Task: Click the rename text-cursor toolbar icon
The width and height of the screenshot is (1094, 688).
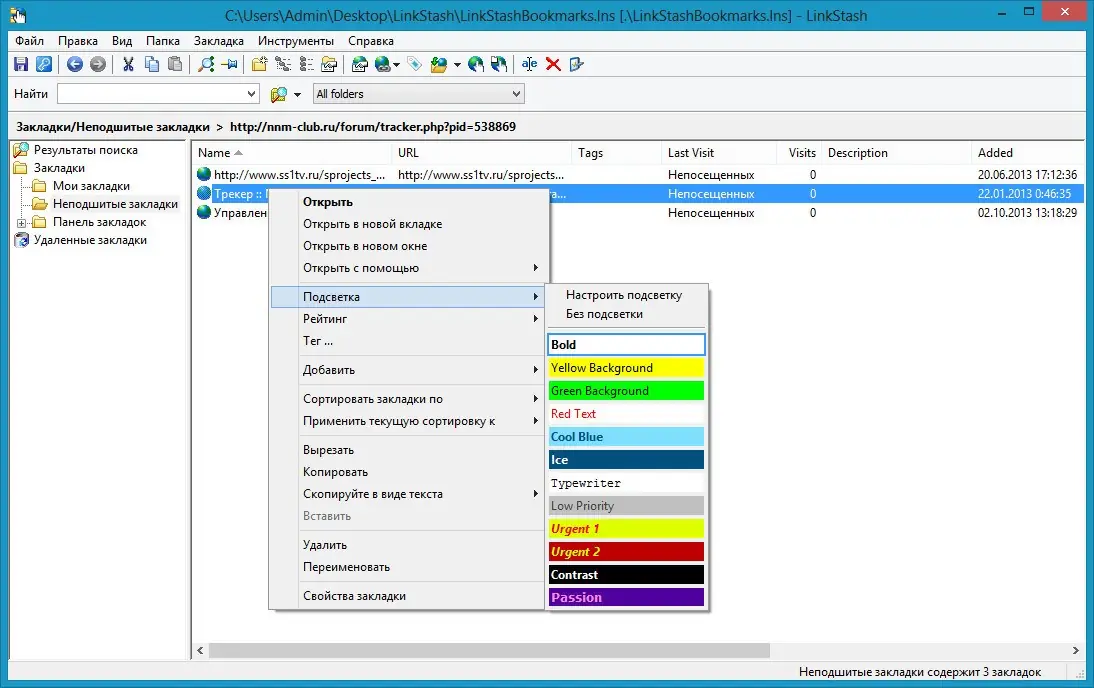Action: (x=530, y=64)
